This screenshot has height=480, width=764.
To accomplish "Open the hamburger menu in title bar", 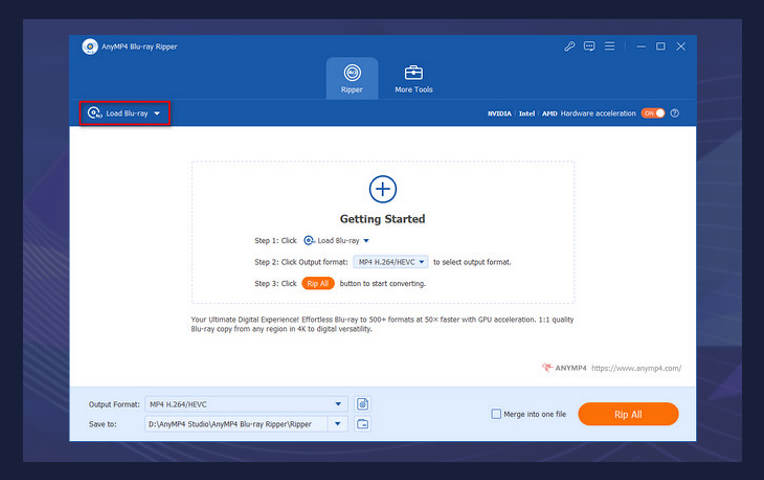I will [x=610, y=46].
